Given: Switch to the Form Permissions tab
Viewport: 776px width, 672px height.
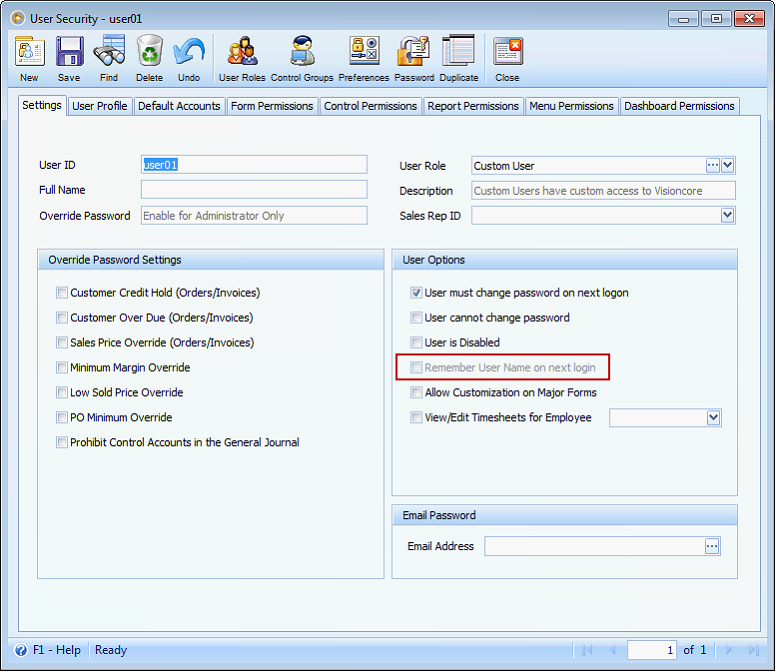Looking at the screenshot, I should [x=272, y=106].
